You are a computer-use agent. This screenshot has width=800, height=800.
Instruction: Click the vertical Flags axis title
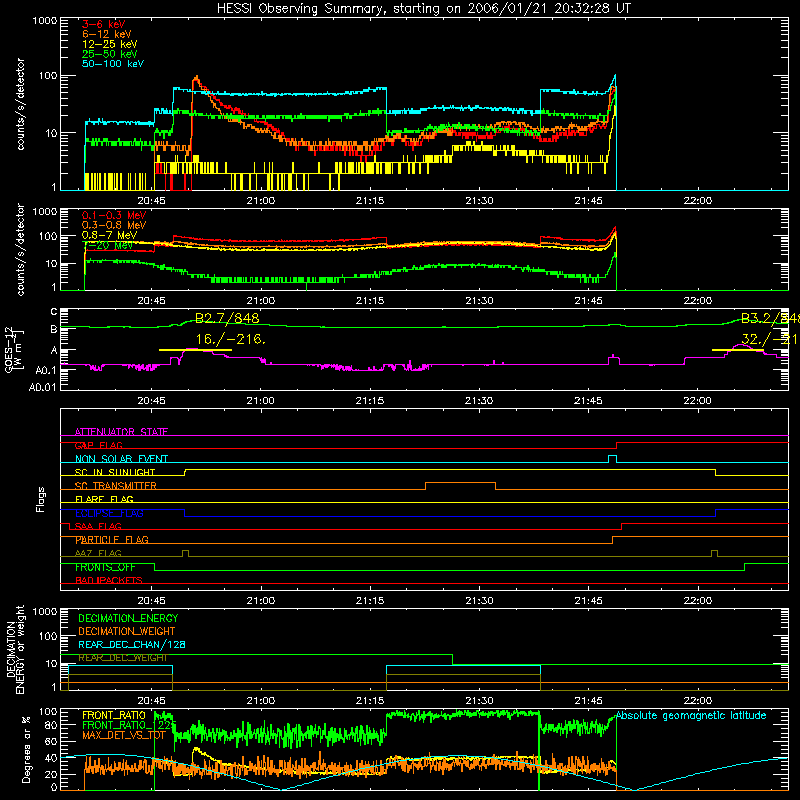point(41,499)
